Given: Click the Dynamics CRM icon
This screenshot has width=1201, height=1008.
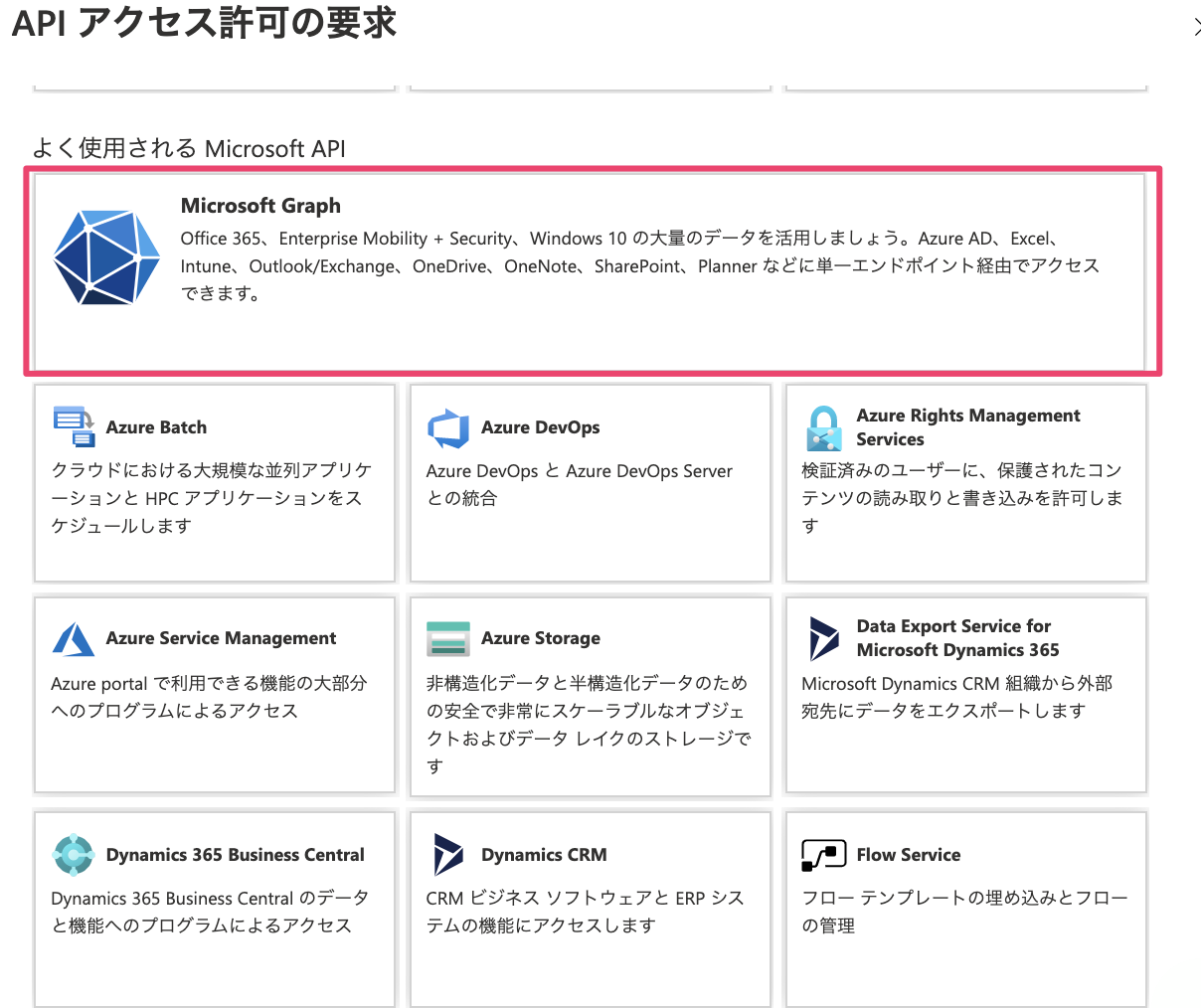Looking at the screenshot, I should [x=448, y=855].
